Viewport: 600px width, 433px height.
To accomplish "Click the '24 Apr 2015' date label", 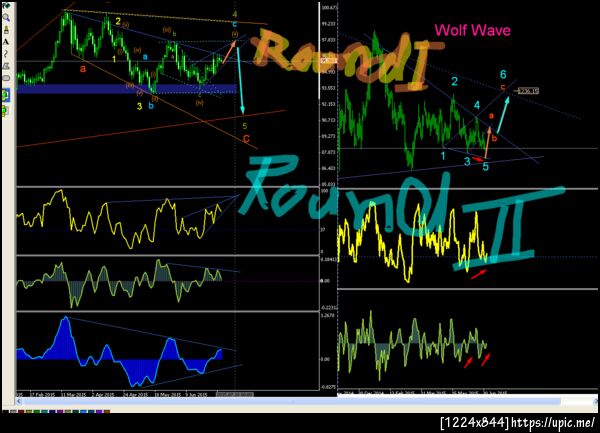I will coord(135,394).
